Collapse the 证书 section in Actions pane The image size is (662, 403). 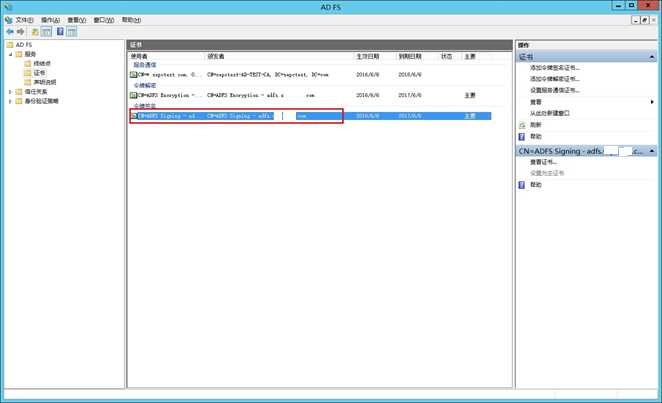(x=652, y=57)
